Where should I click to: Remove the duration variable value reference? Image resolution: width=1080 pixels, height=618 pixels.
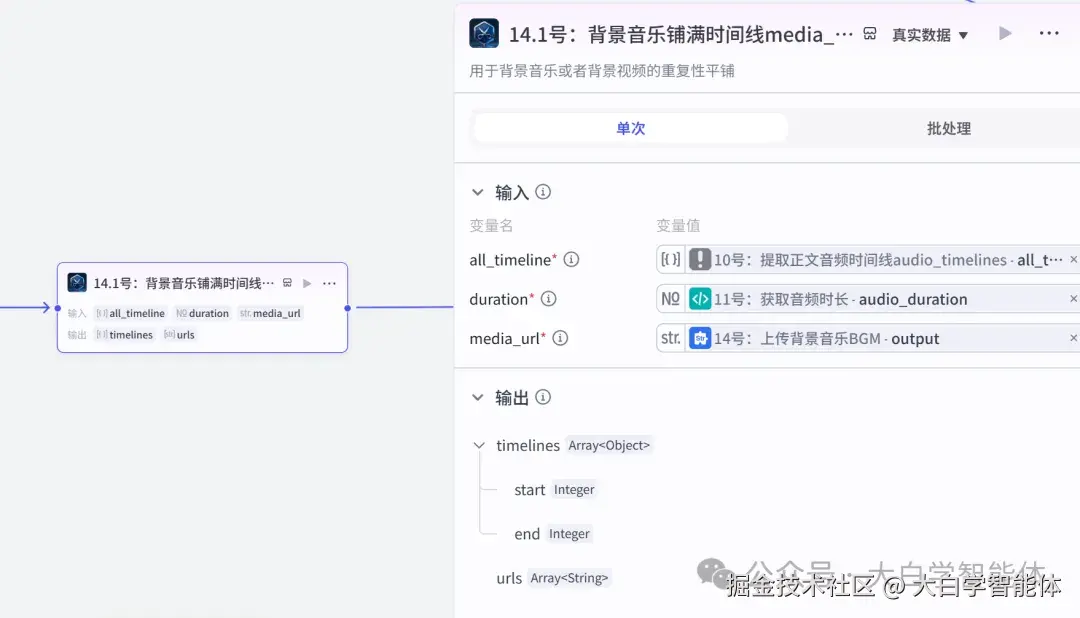(x=1073, y=298)
